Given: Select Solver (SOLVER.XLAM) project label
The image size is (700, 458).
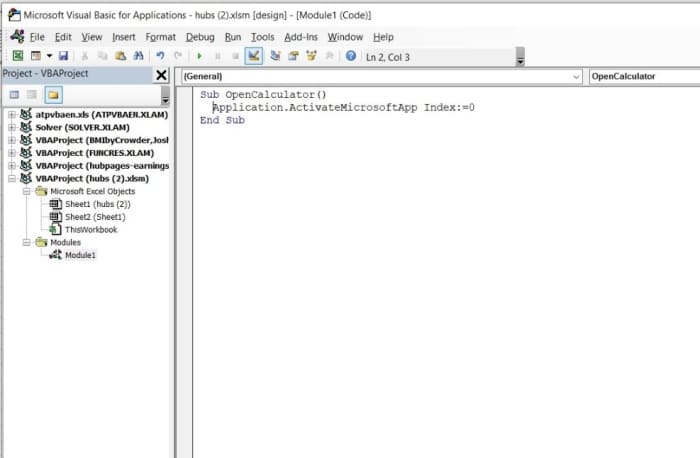Looking at the screenshot, I should point(83,127).
